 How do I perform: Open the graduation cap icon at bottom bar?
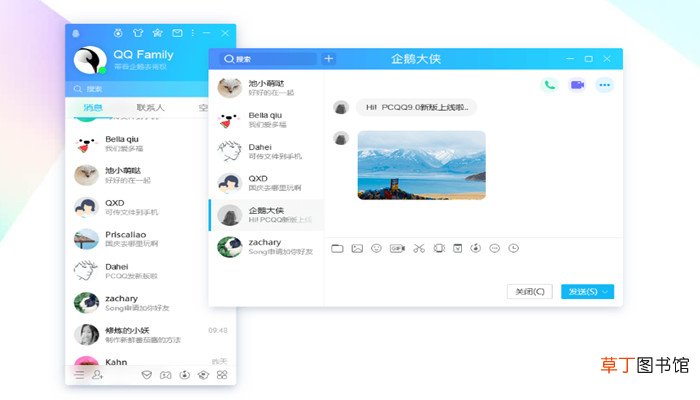204,375
